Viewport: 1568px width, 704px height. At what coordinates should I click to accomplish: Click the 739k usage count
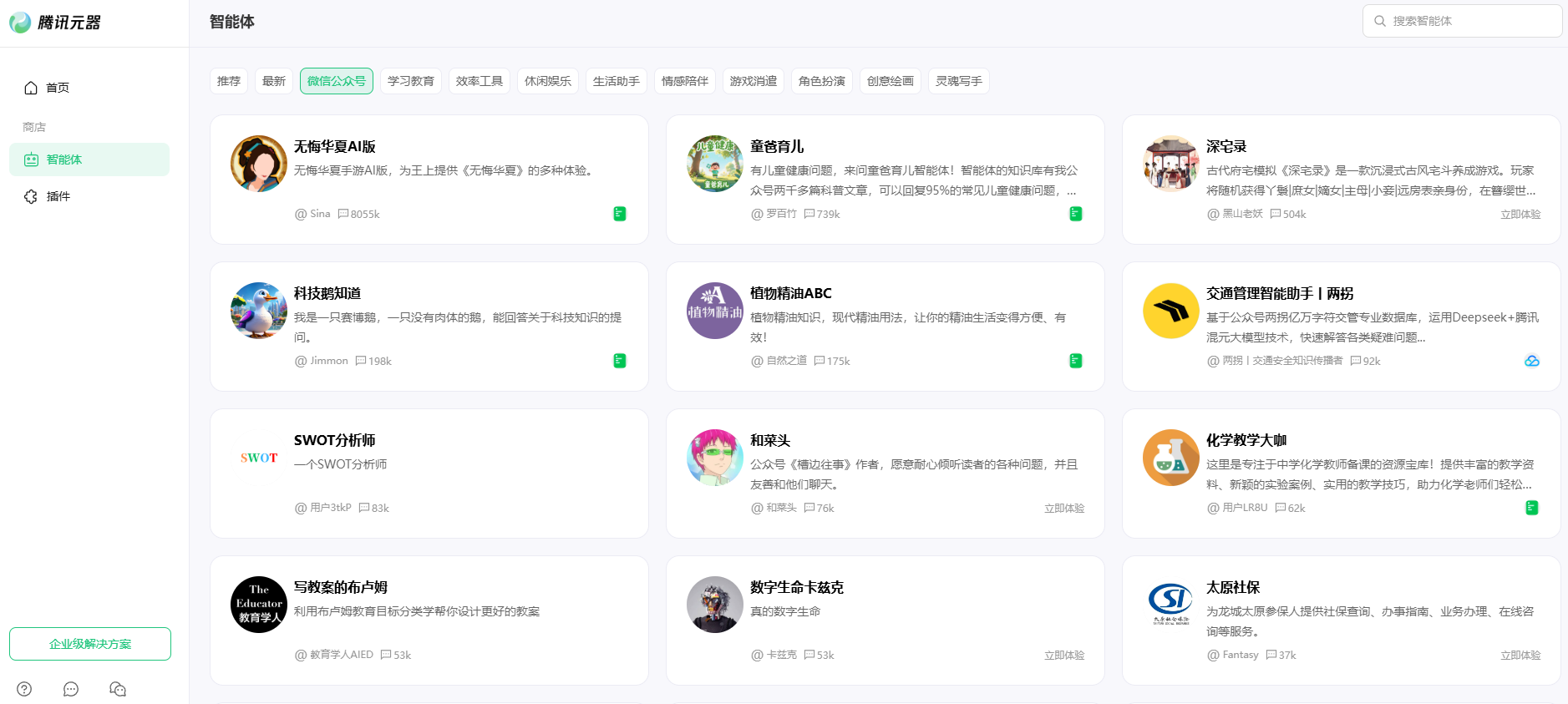coord(822,215)
